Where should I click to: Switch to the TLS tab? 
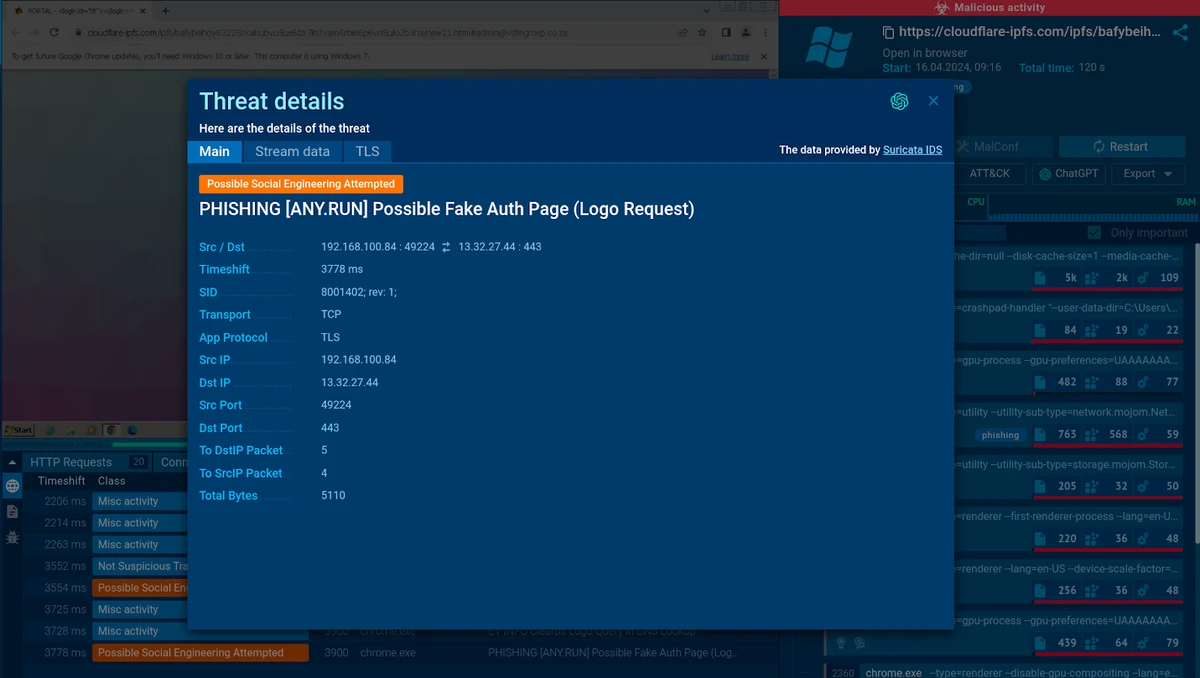367,152
